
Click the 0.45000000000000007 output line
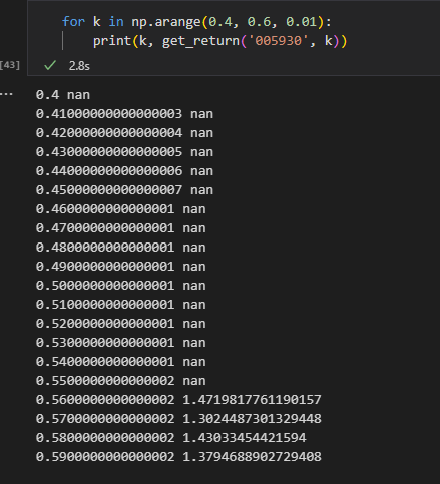pyautogui.click(x=124, y=190)
